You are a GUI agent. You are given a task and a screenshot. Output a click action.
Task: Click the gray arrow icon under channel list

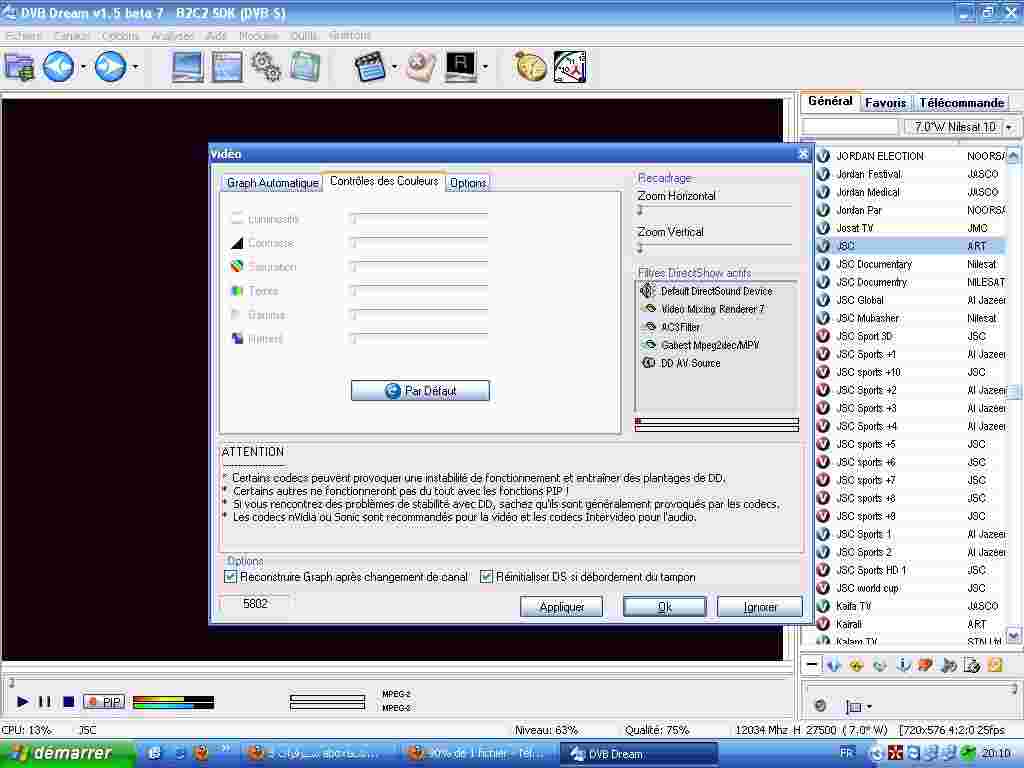point(949,665)
